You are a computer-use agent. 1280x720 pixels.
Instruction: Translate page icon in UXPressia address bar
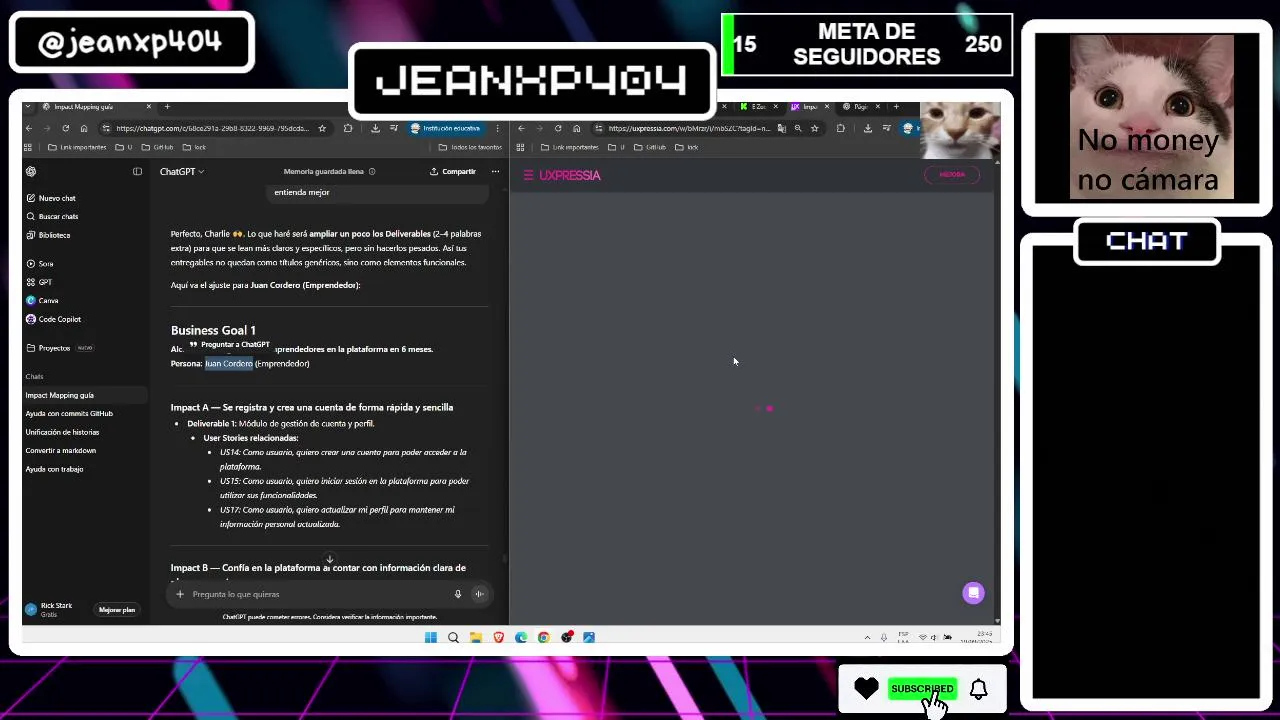[x=784, y=128]
